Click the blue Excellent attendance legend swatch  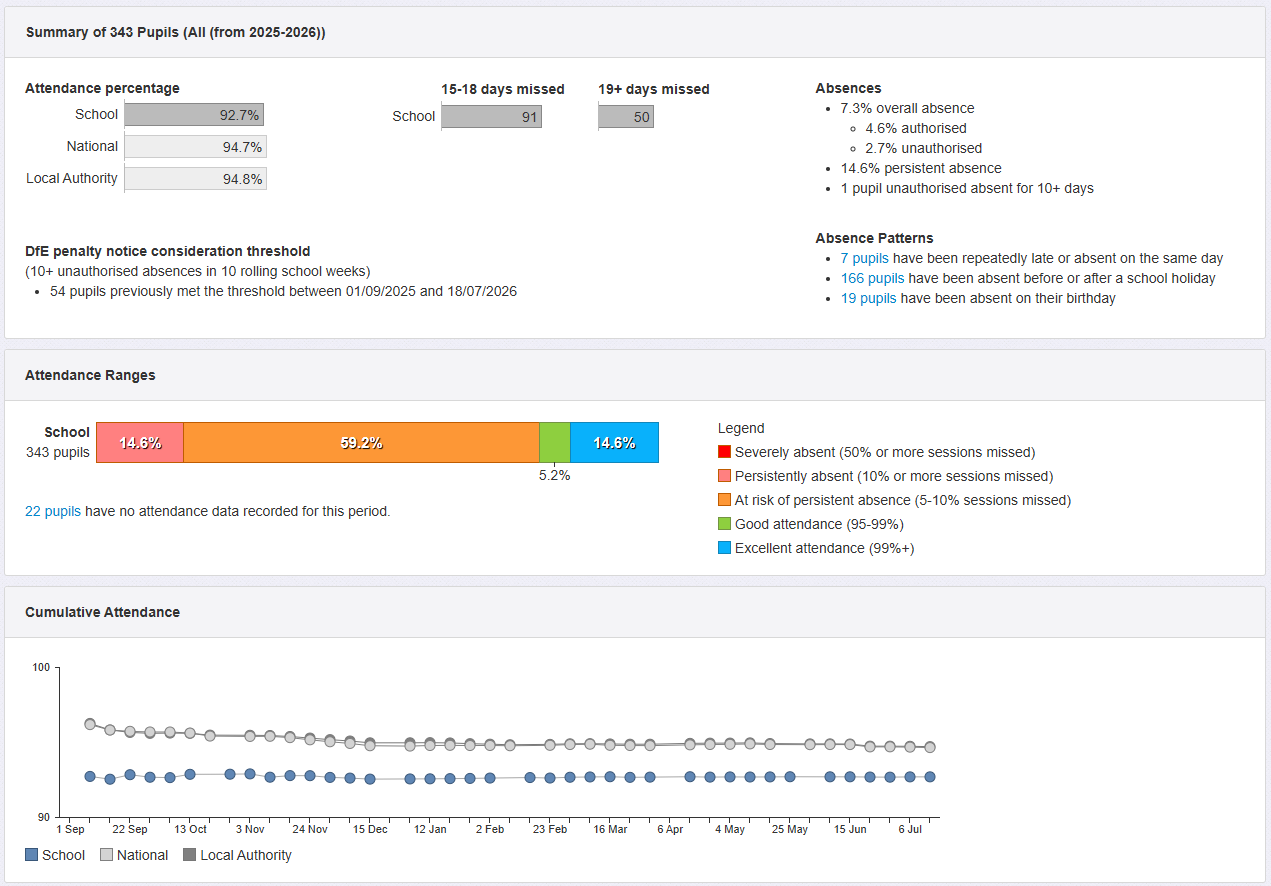[724, 548]
